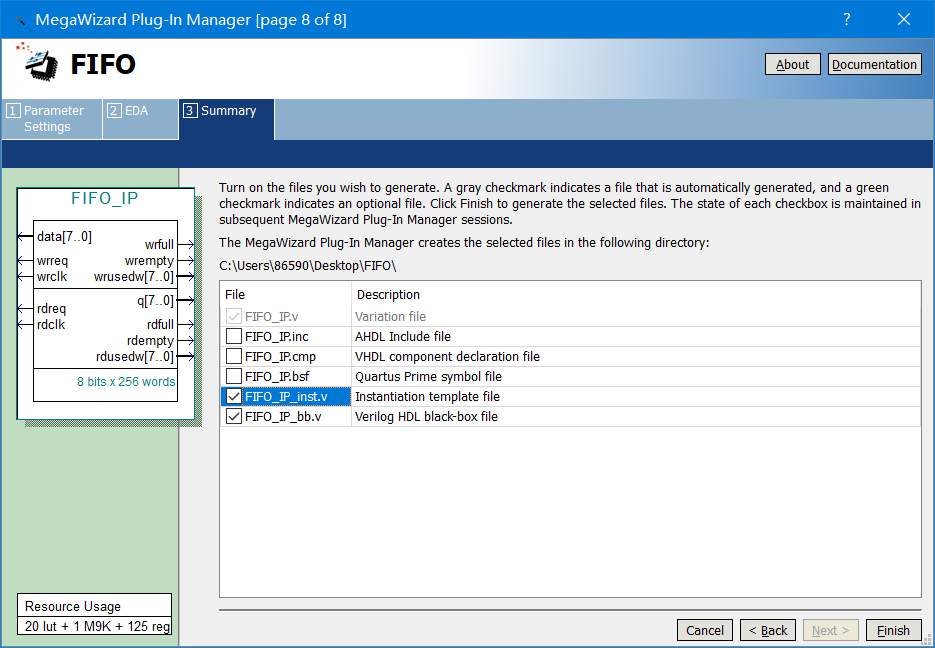
Task: Click the wrclk port label
Action: (x=52, y=277)
